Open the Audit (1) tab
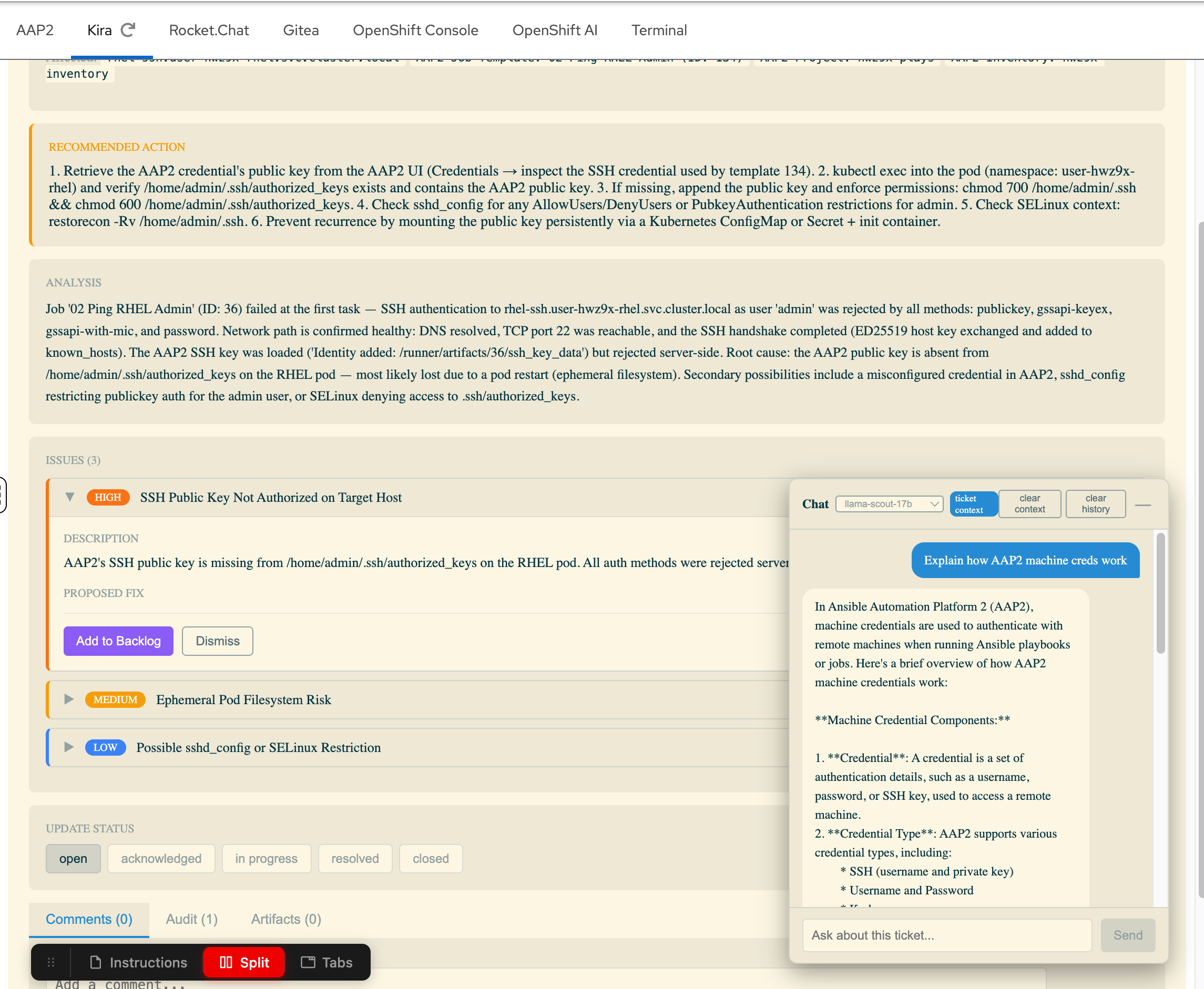This screenshot has width=1204, height=989. pos(191,919)
